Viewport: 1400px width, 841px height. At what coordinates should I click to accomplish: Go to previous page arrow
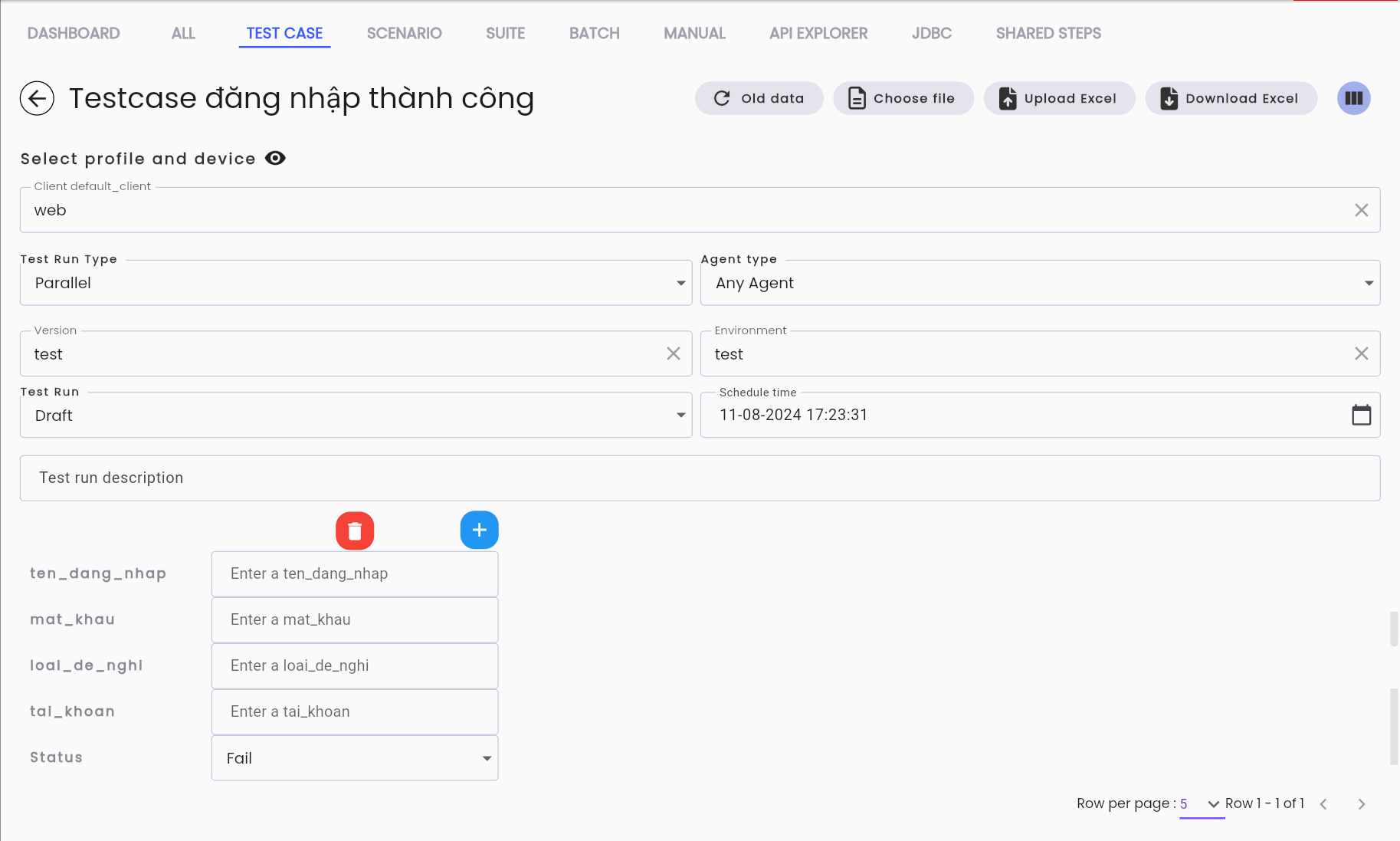[x=1323, y=804]
